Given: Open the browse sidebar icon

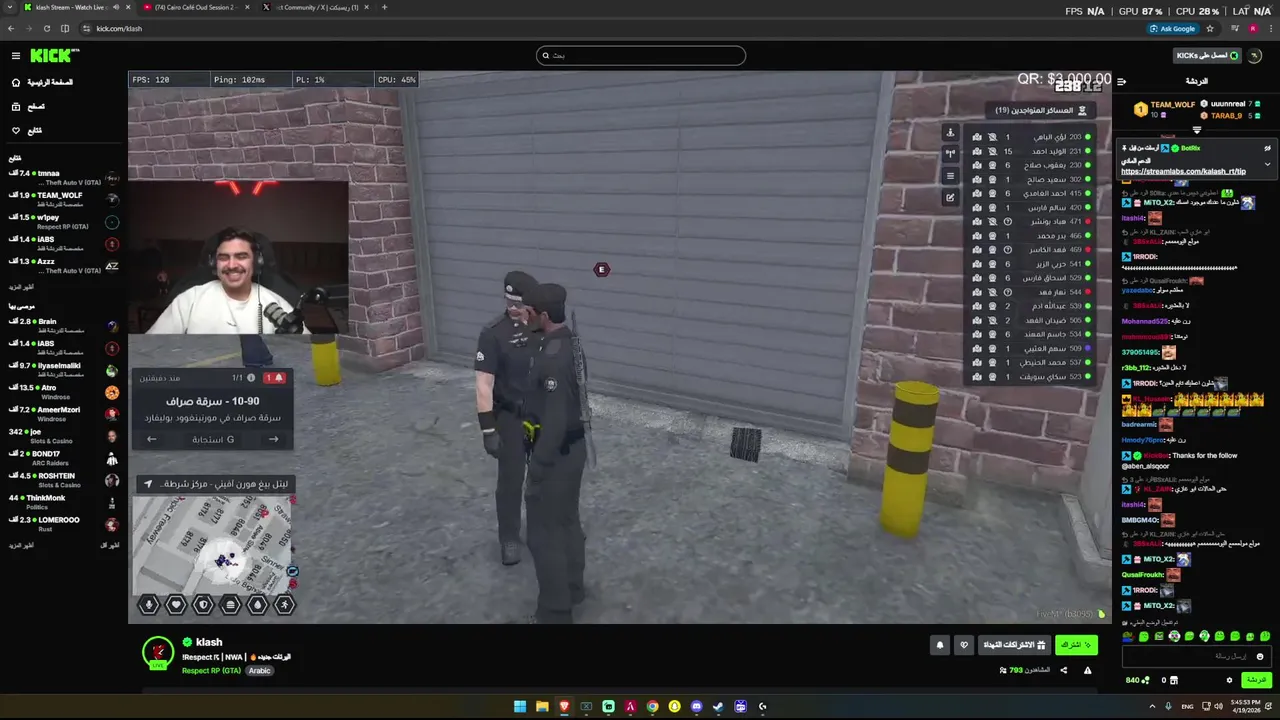Looking at the screenshot, I should click(x=16, y=106).
